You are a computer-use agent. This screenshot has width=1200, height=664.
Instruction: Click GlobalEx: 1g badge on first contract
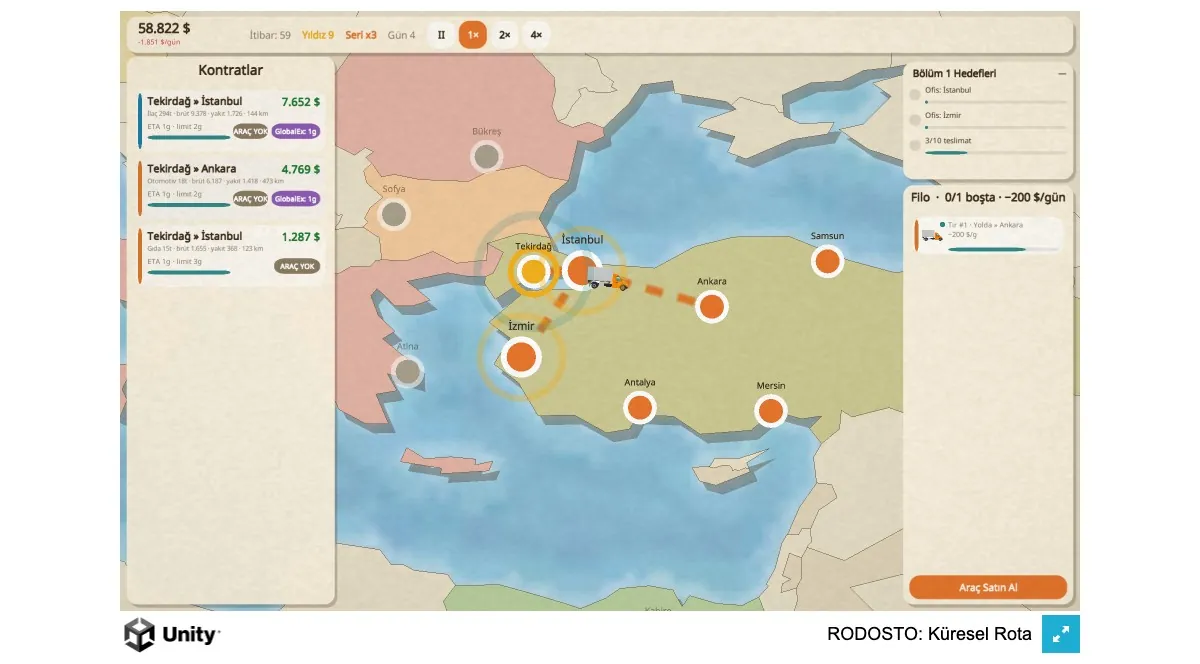[296, 131]
